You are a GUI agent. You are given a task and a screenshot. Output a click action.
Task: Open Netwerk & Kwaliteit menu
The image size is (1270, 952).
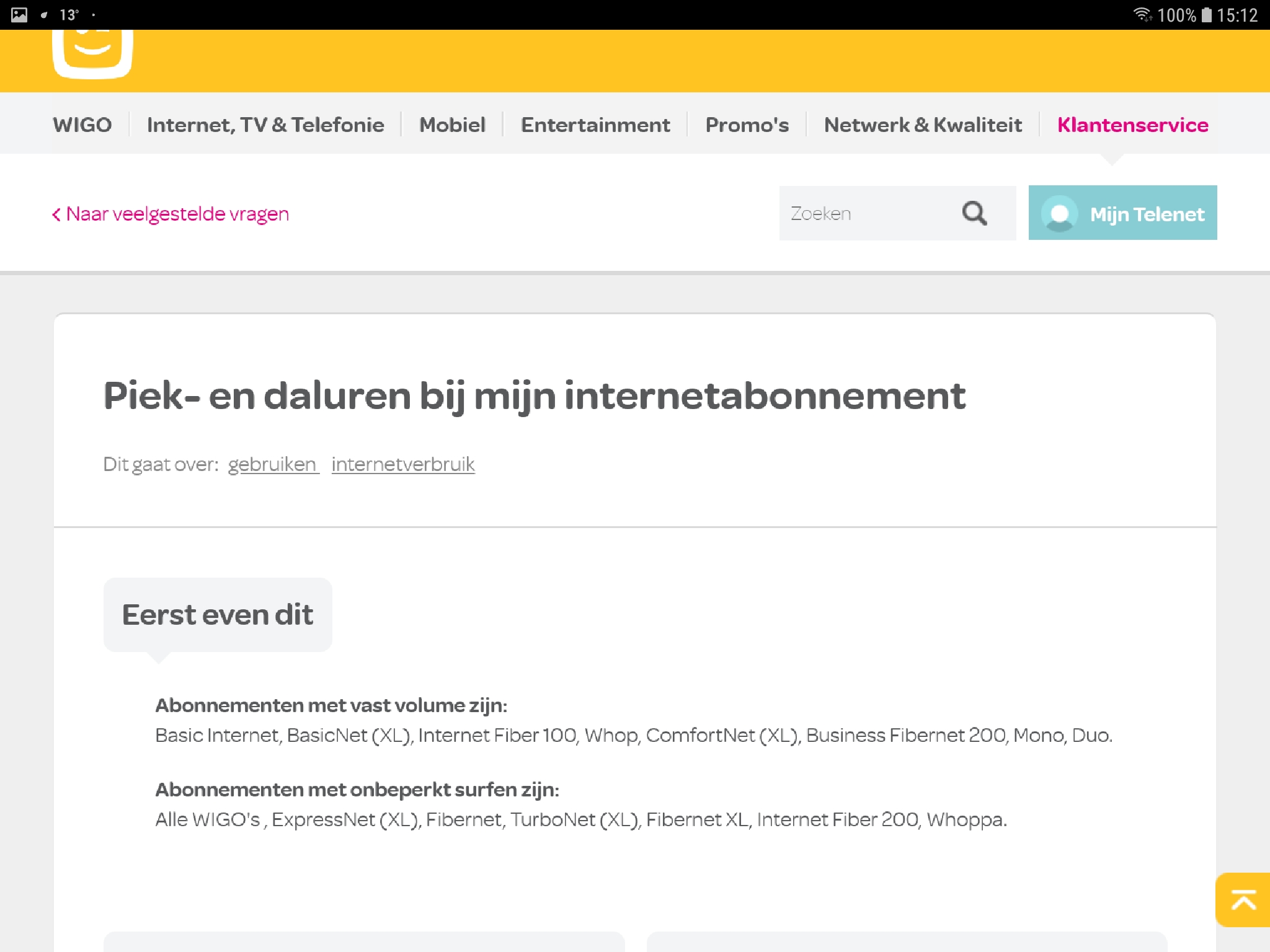click(x=923, y=125)
